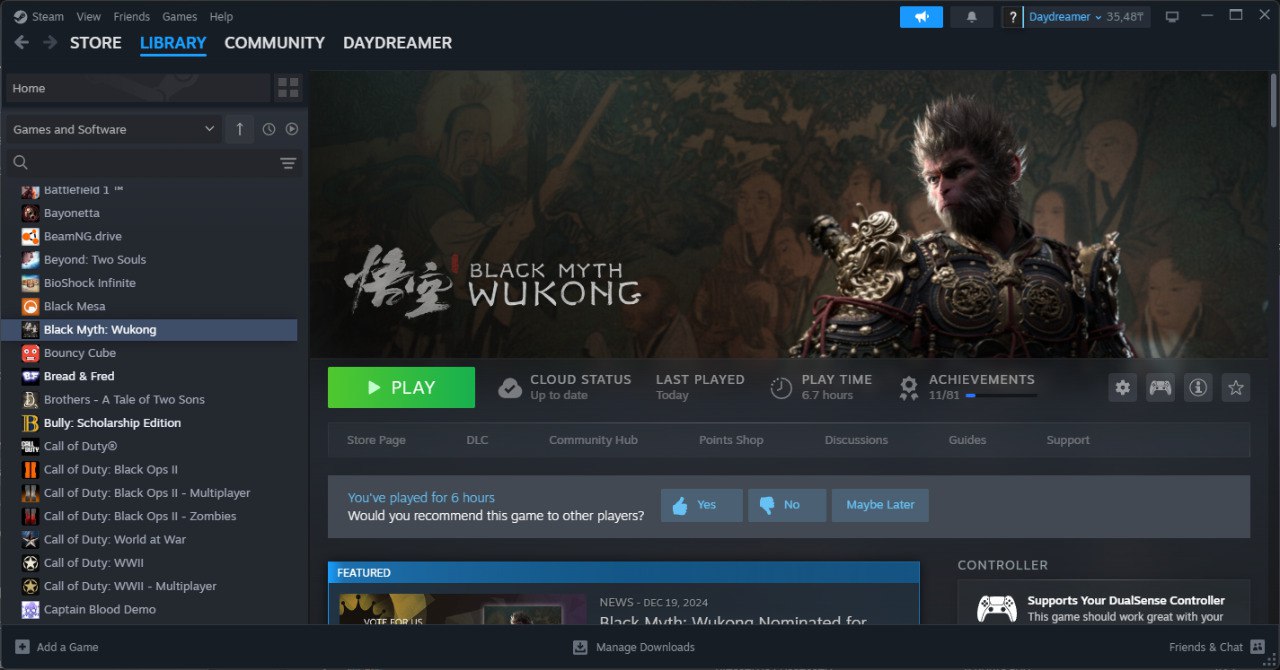Click the achievements progress bar
Image resolution: width=1280 pixels, height=670 pixels.
click(x=1001, y=396)
